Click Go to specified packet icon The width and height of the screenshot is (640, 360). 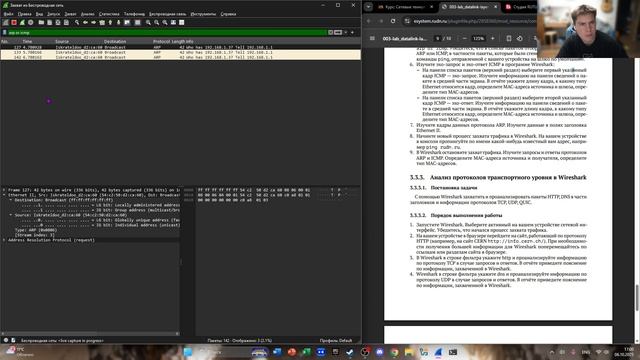coord(102,22)
